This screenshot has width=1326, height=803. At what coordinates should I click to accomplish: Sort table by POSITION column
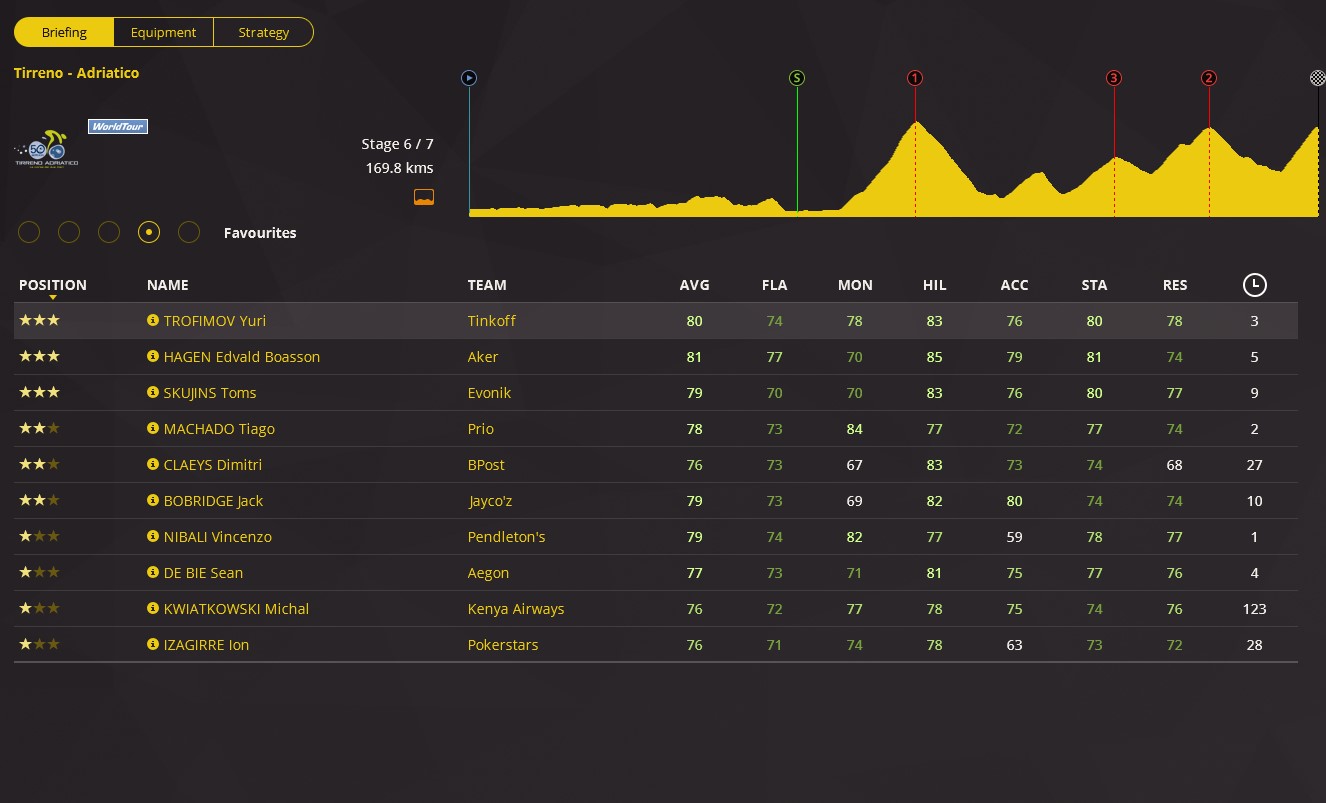pyautogui.click(x=53, y=285)
